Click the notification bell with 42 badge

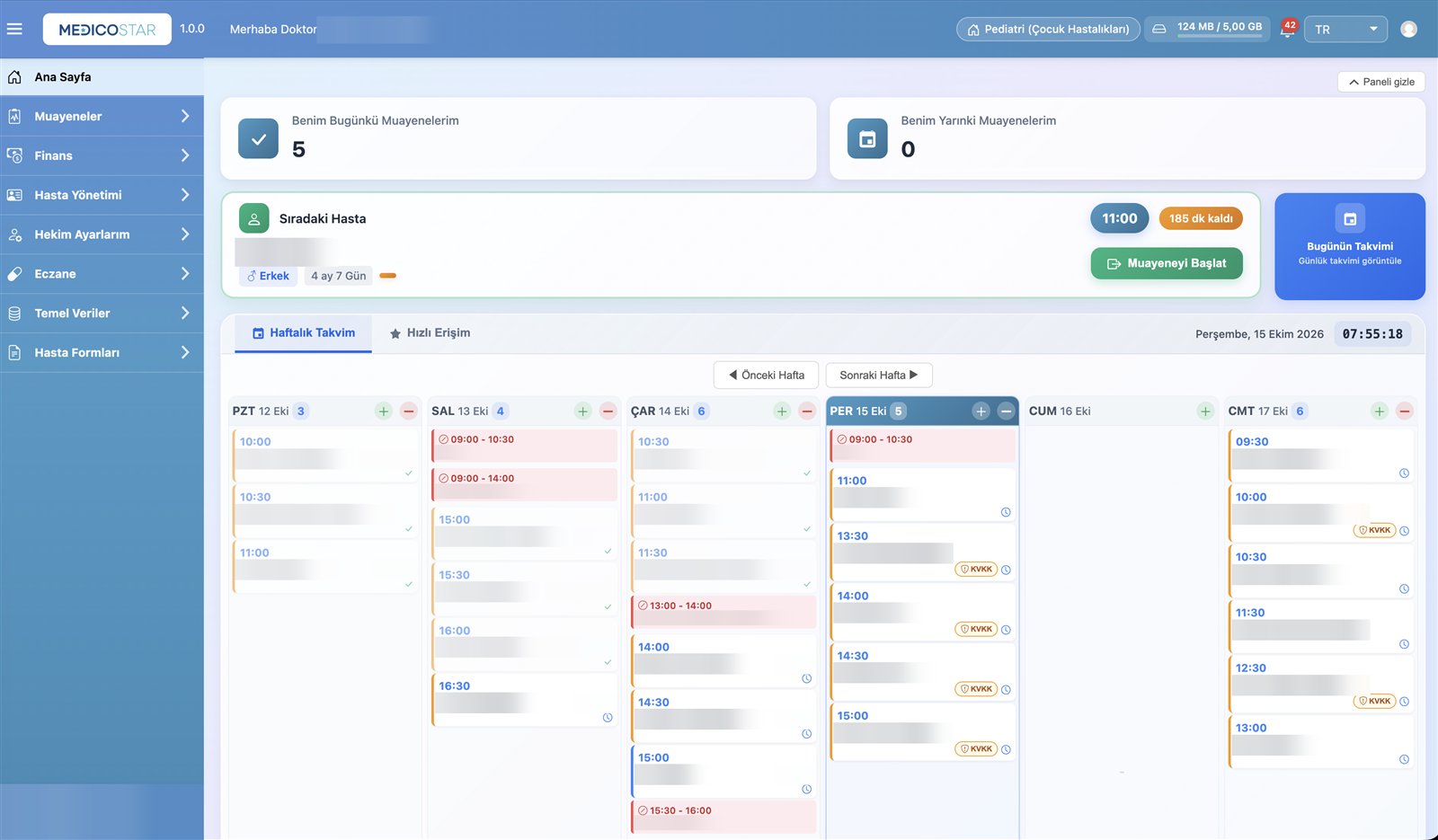coord(1288,29)
